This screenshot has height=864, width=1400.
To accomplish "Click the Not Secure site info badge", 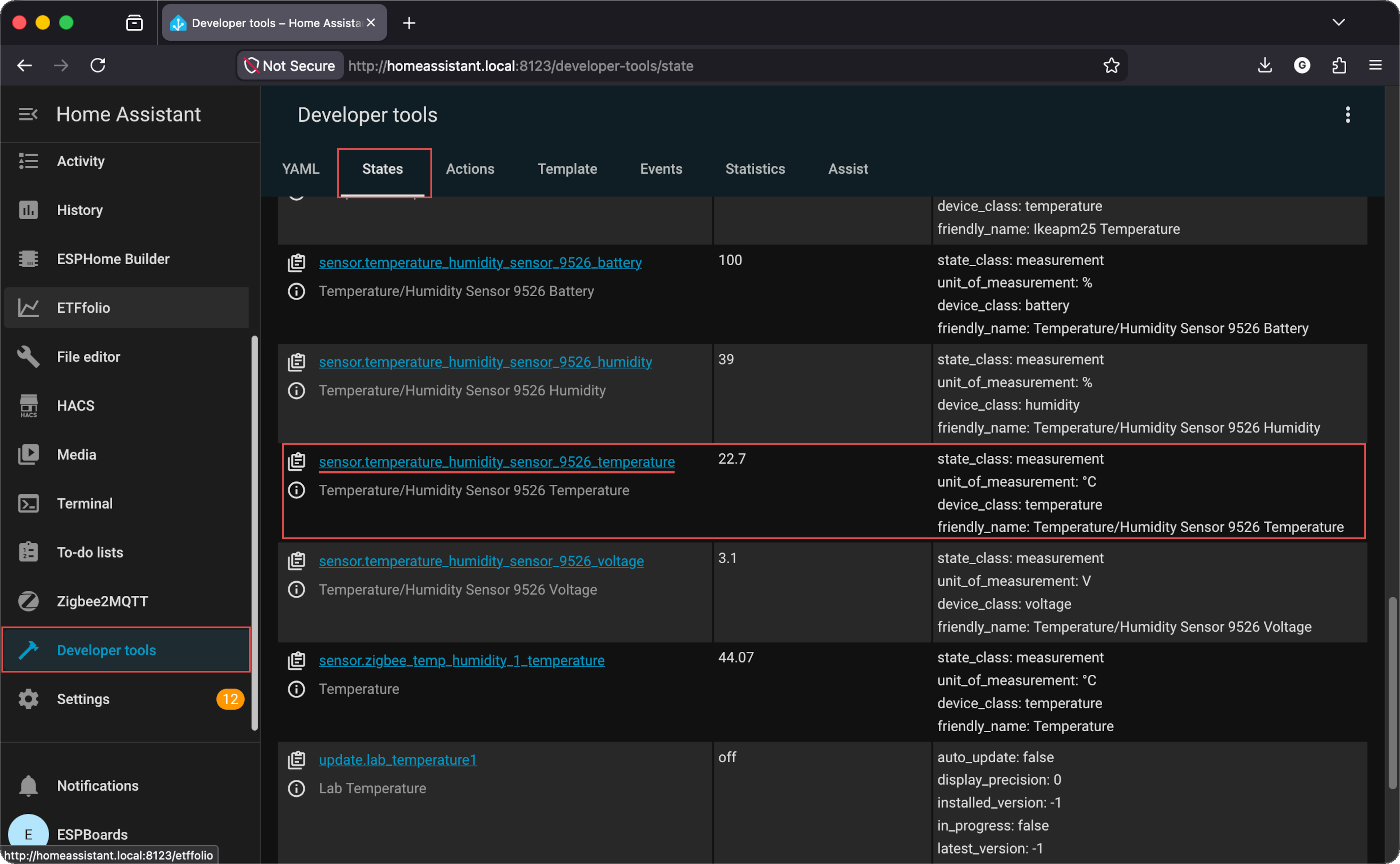I will click(x=290, y=66).
